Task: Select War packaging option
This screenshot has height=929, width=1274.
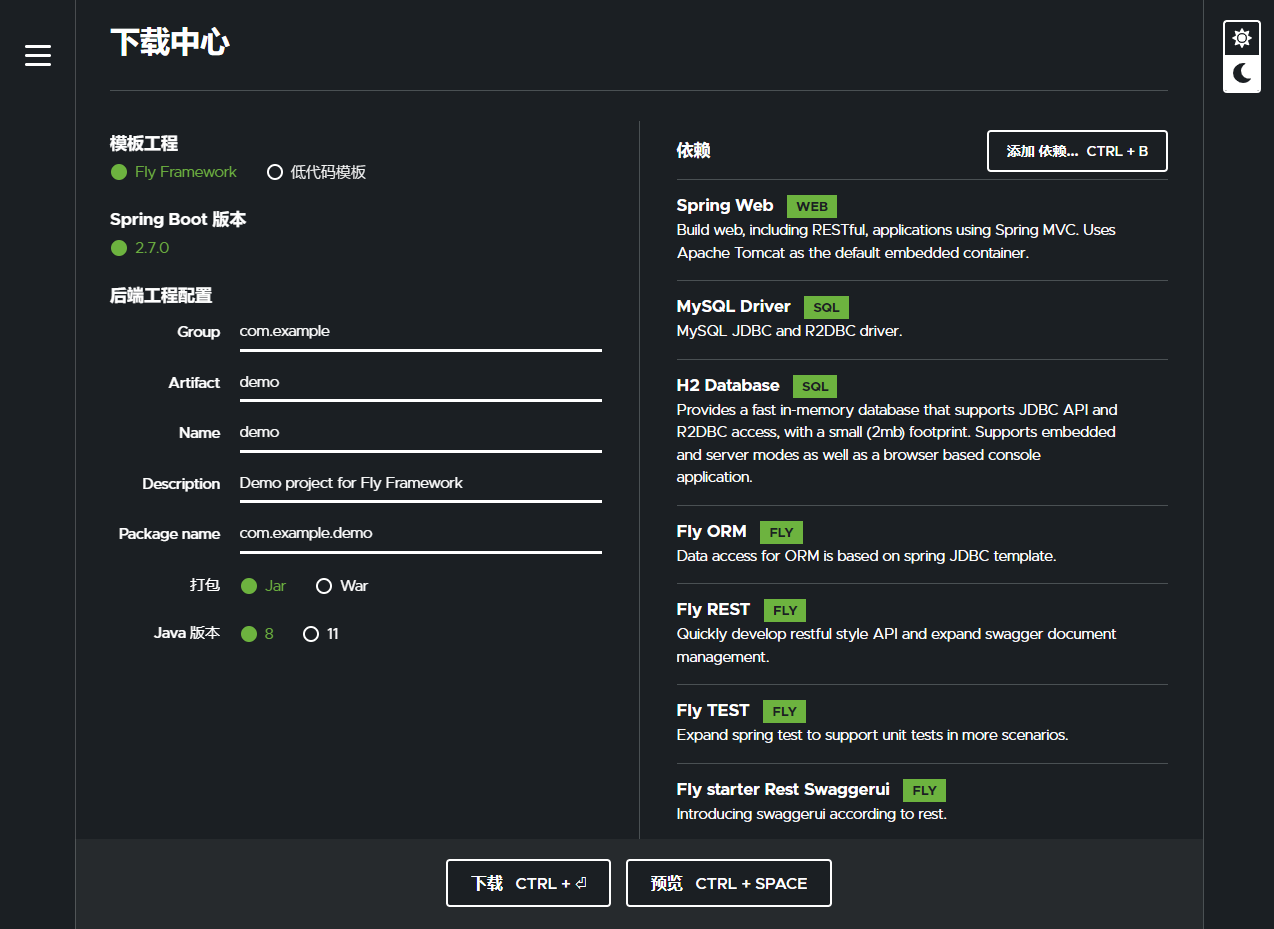Action: pyautogui.click(x=342, y=586)
